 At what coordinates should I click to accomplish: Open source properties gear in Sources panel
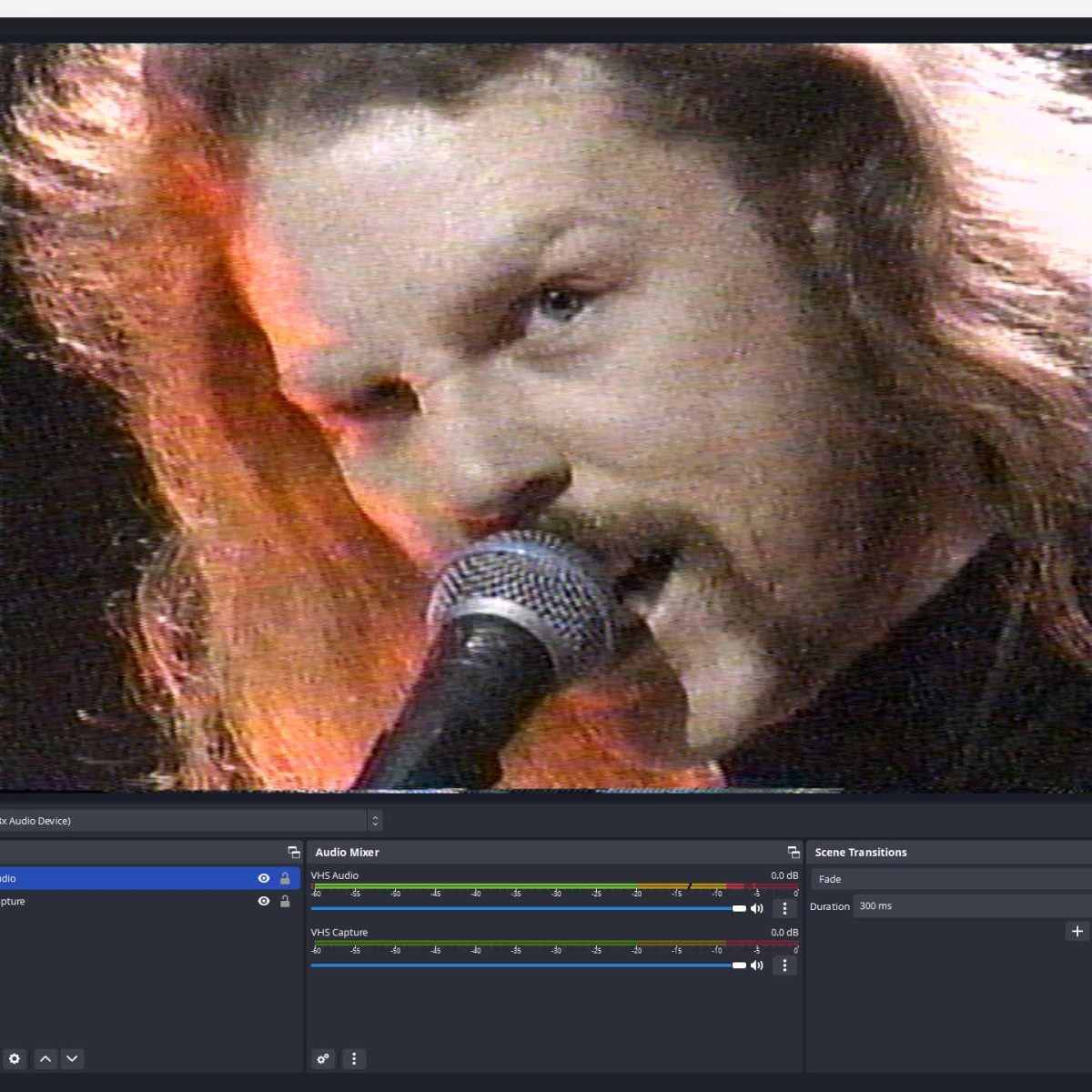[x=15, y=1058]
